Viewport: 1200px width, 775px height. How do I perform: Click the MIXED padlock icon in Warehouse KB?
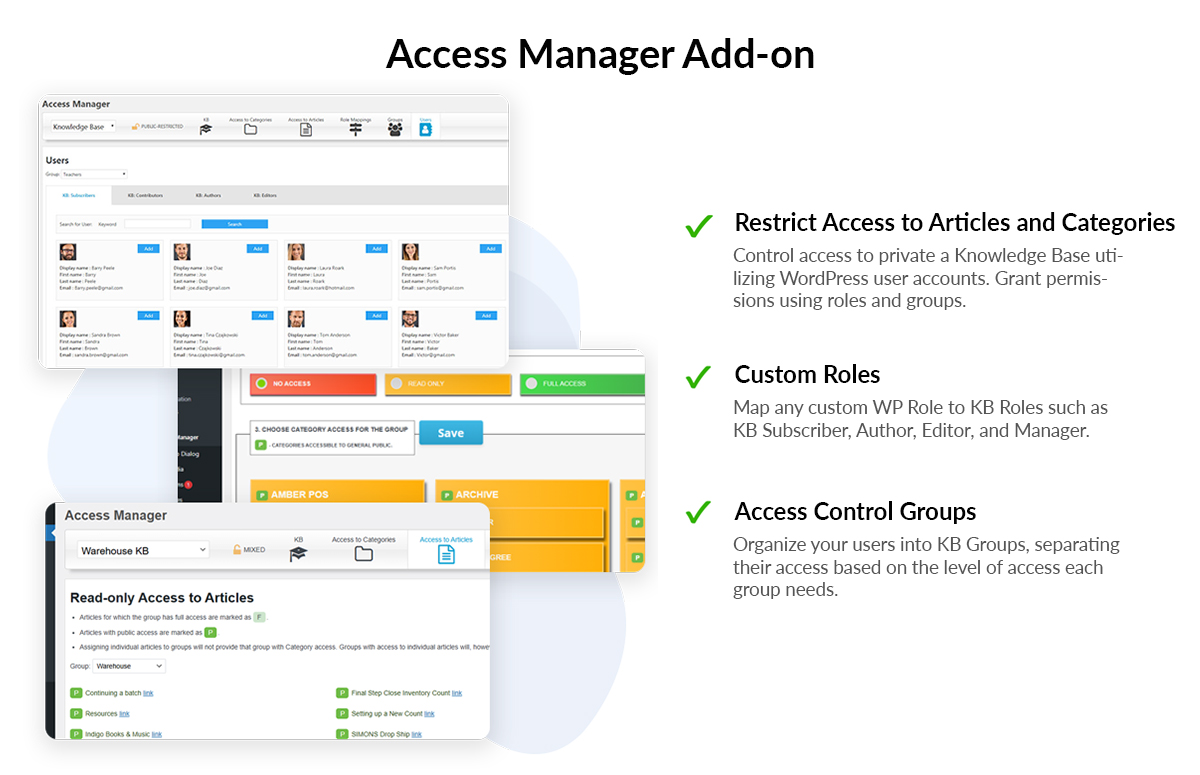tap(237, 549)
